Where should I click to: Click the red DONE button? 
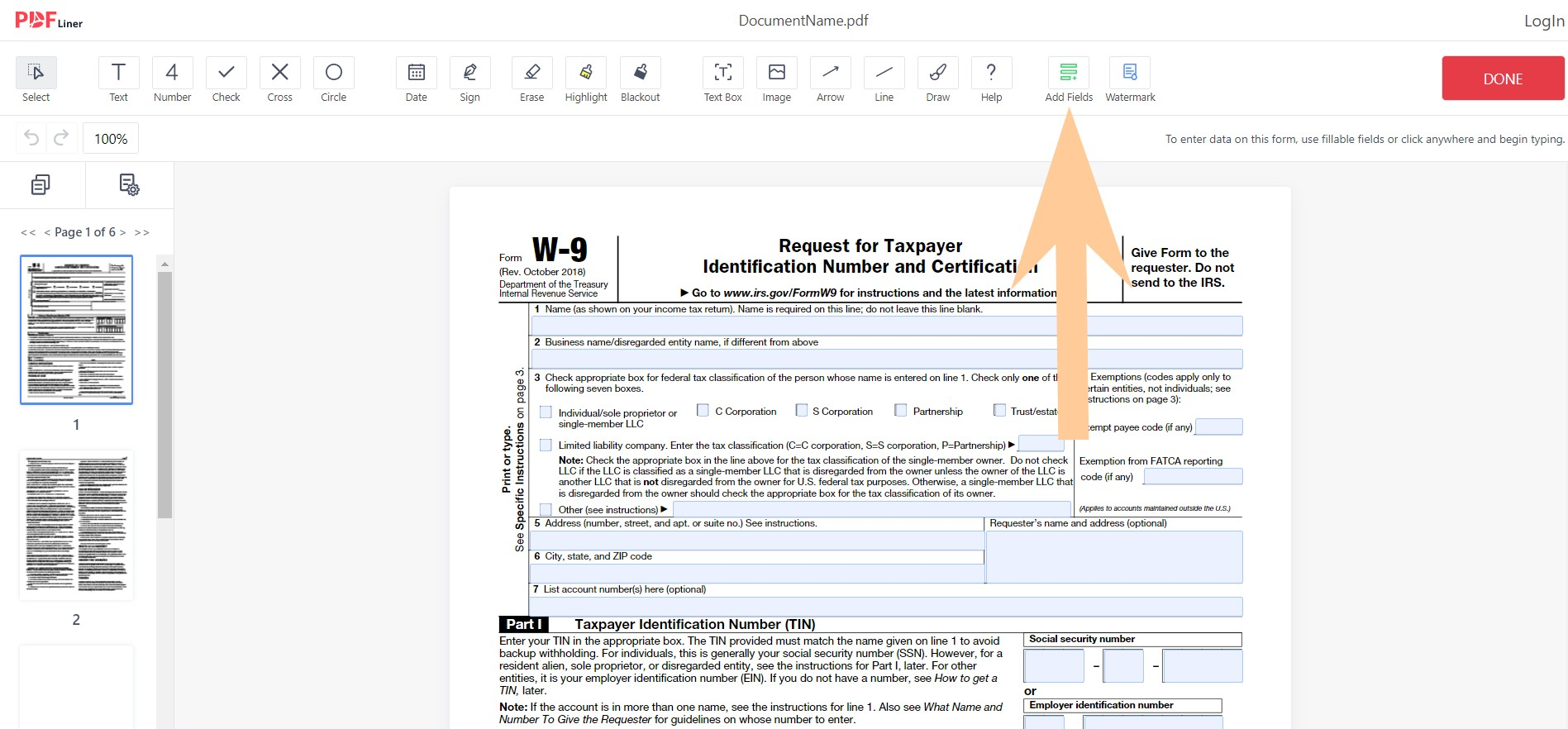coord(1503,79)
